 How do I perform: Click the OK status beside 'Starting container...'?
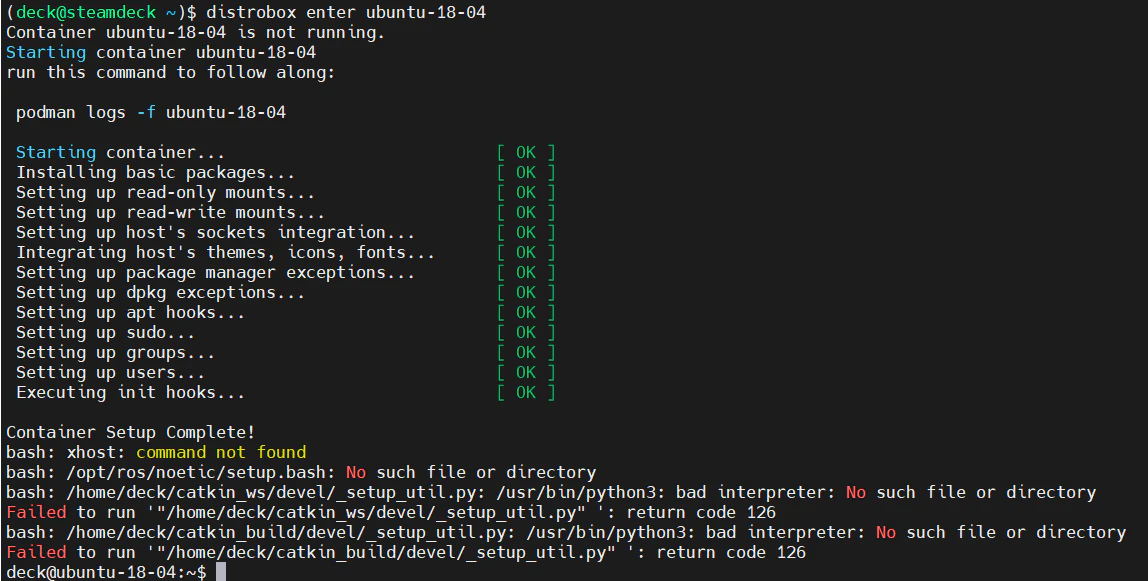[526, 152]
